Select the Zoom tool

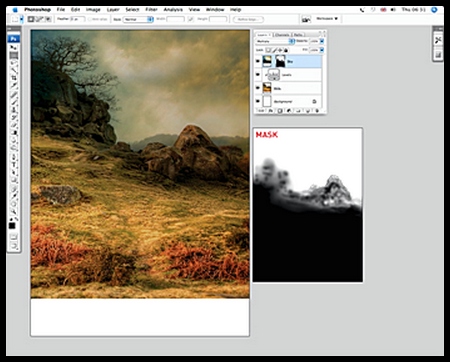point(14,211)
